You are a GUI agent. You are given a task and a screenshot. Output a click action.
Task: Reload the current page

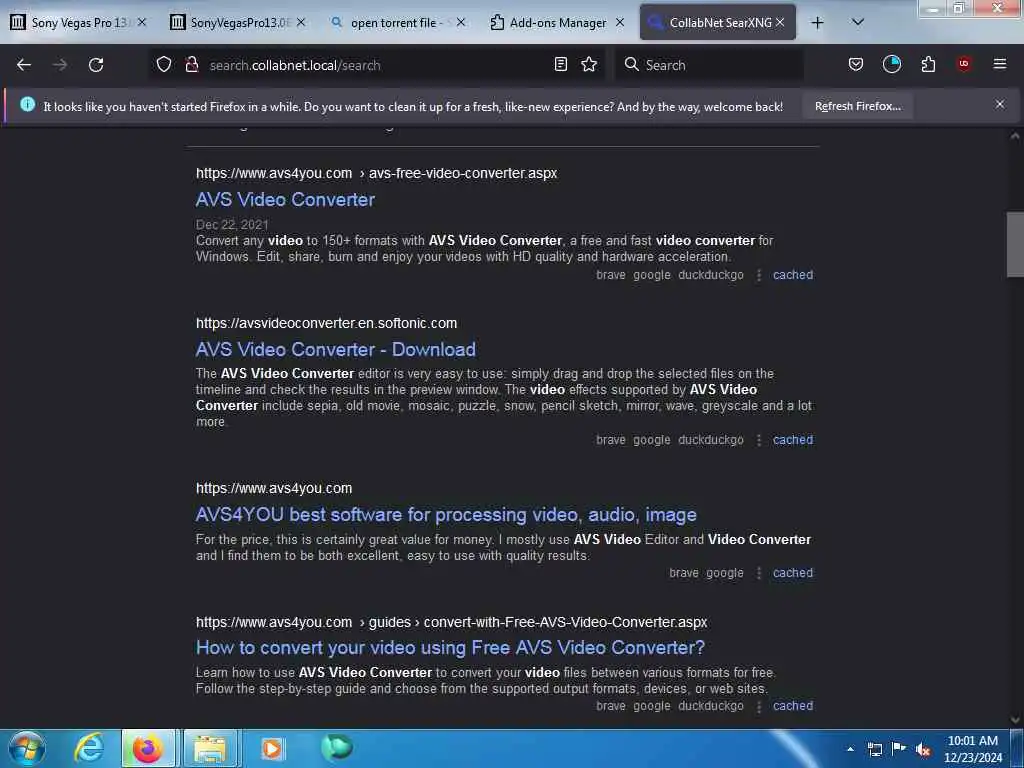coord(96,65)
